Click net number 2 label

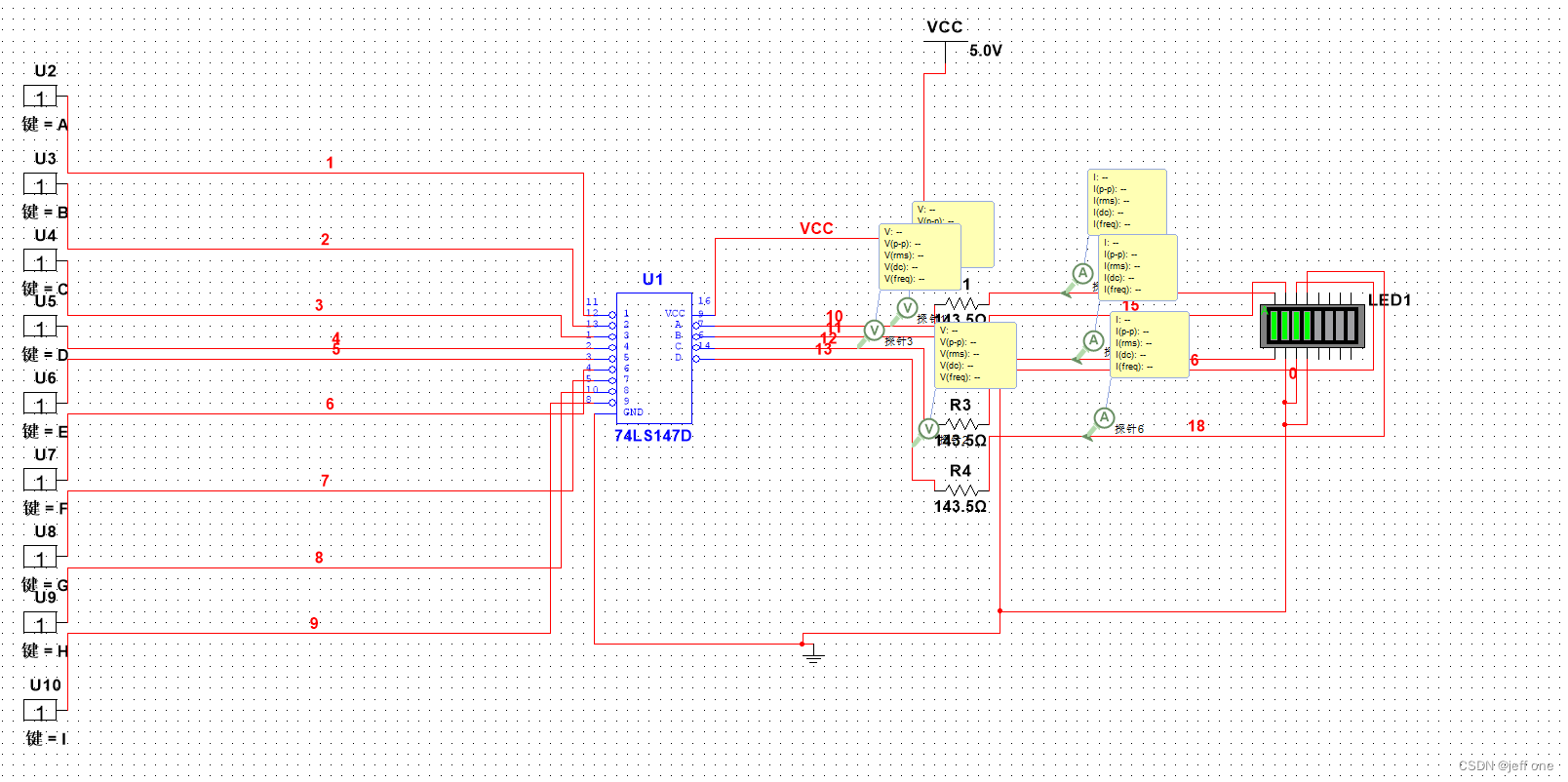tap(325, 240)
